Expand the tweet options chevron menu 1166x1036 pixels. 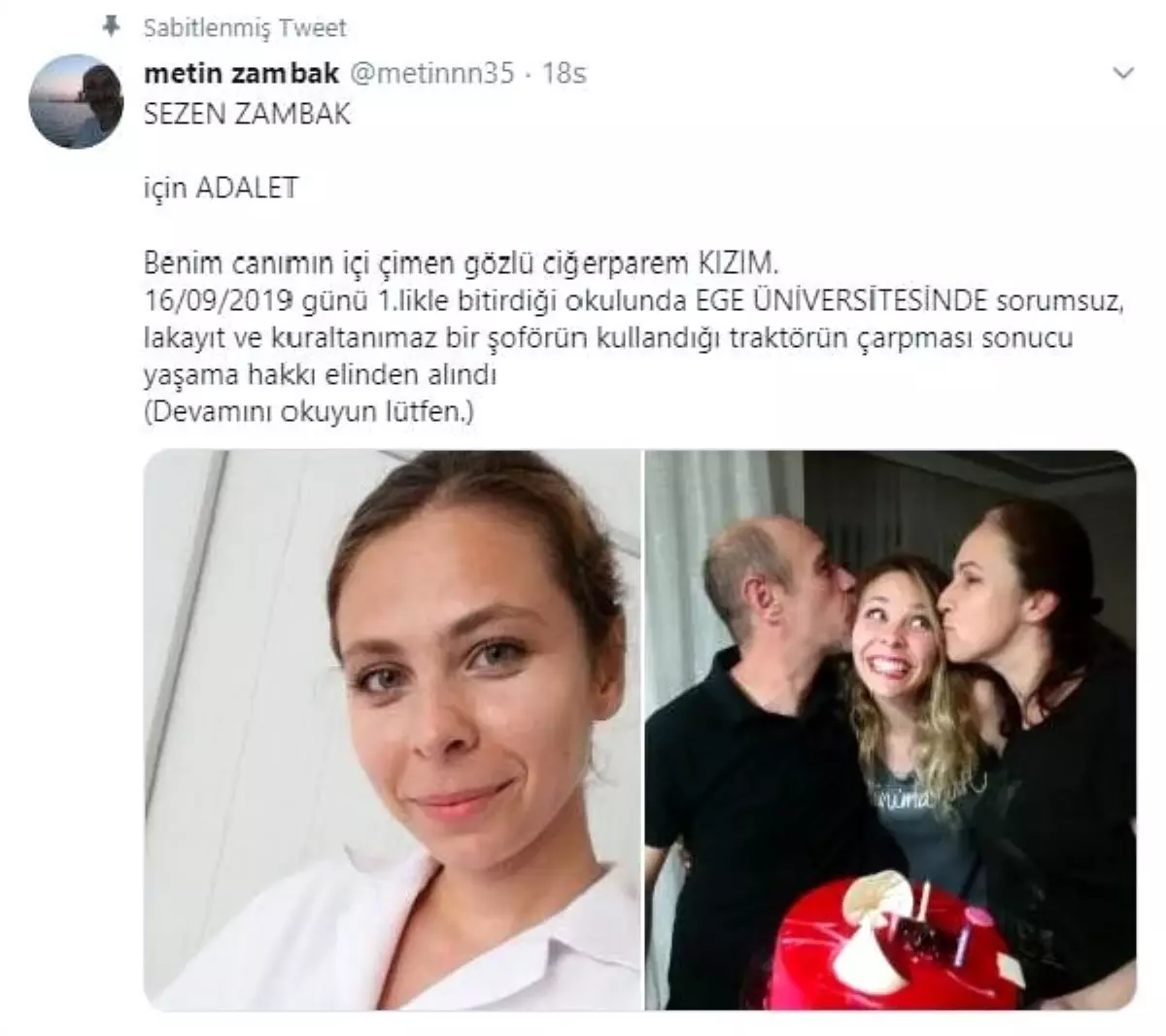[1122, 73]
